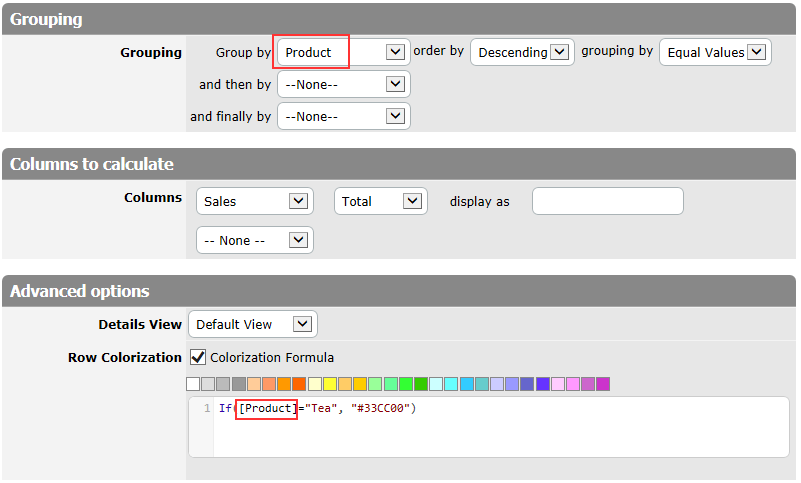Pick the vivid violet color swatch

tap(543, 384)
